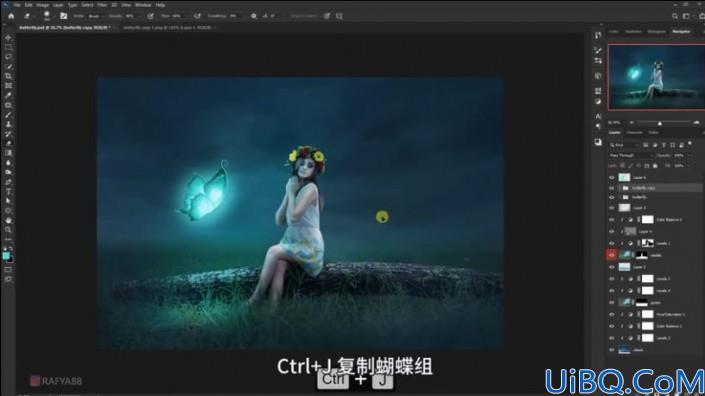Open the Image menu
Viewport: 705px width, 396px height.
(x=42, y=5)
